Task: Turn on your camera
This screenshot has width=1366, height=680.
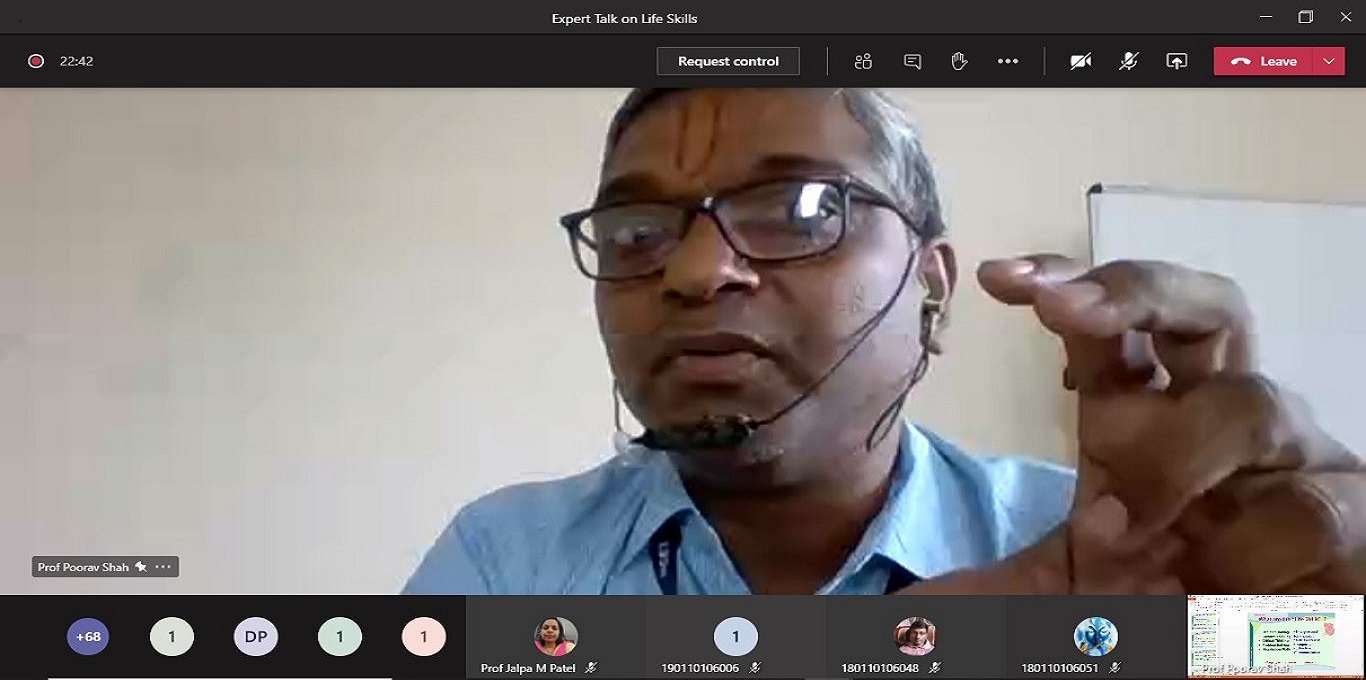Action: pyautogui.click(x=1080, y=61)
